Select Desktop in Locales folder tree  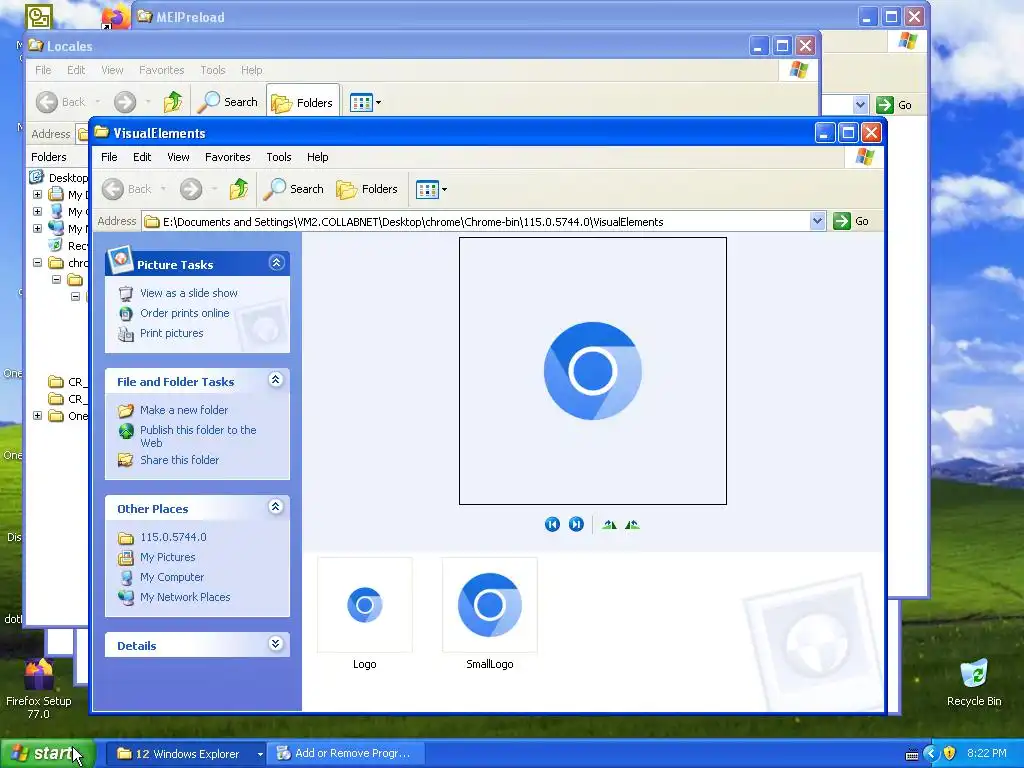(x=68, y=178)
